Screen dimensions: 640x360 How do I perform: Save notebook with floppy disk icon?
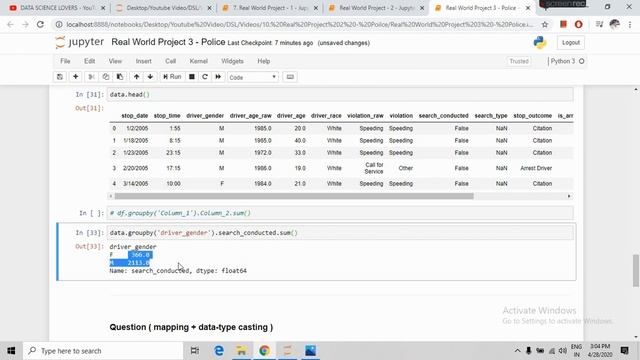60,77
